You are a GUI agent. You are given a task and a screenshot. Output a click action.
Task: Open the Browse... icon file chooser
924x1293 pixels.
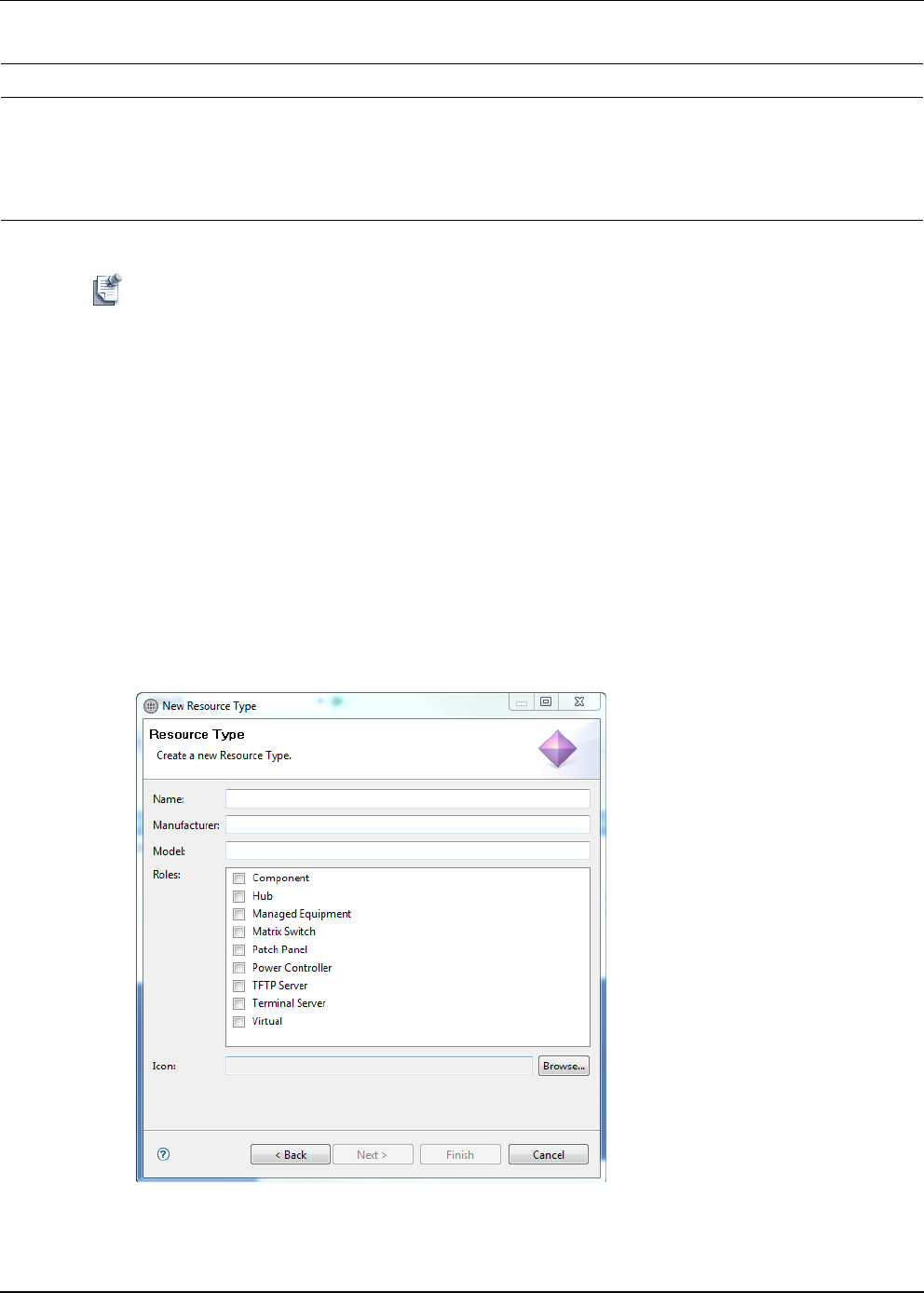click(564, 1066)
